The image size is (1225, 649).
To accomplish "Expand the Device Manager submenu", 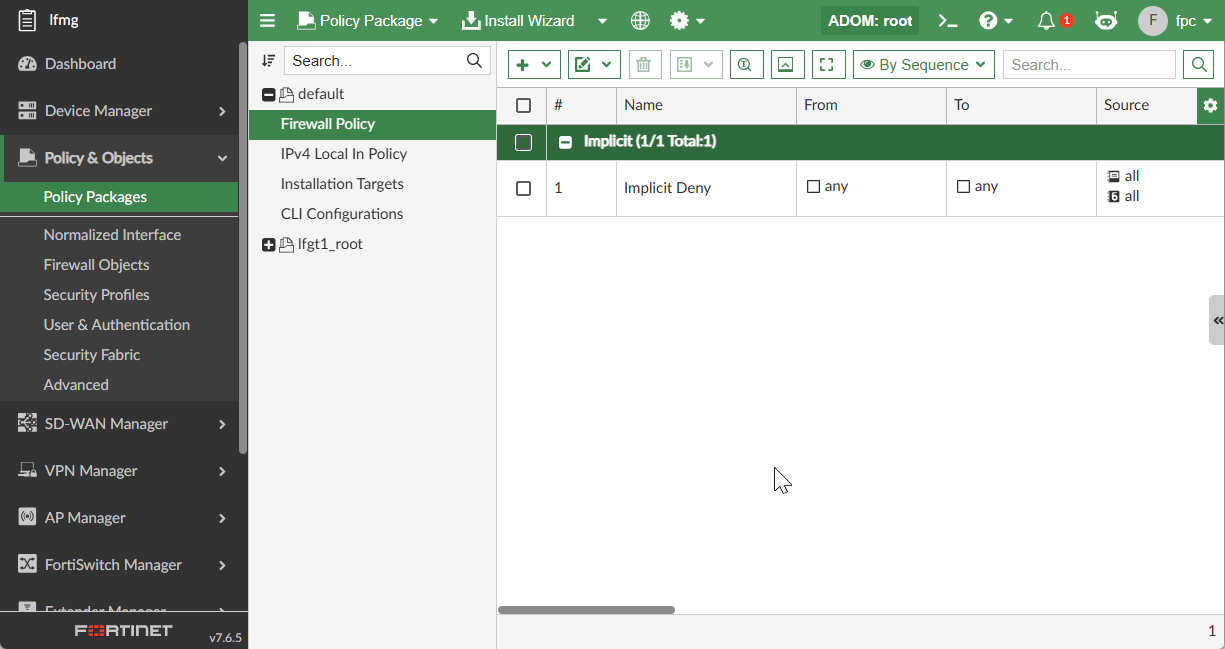I will coord(222,111).
